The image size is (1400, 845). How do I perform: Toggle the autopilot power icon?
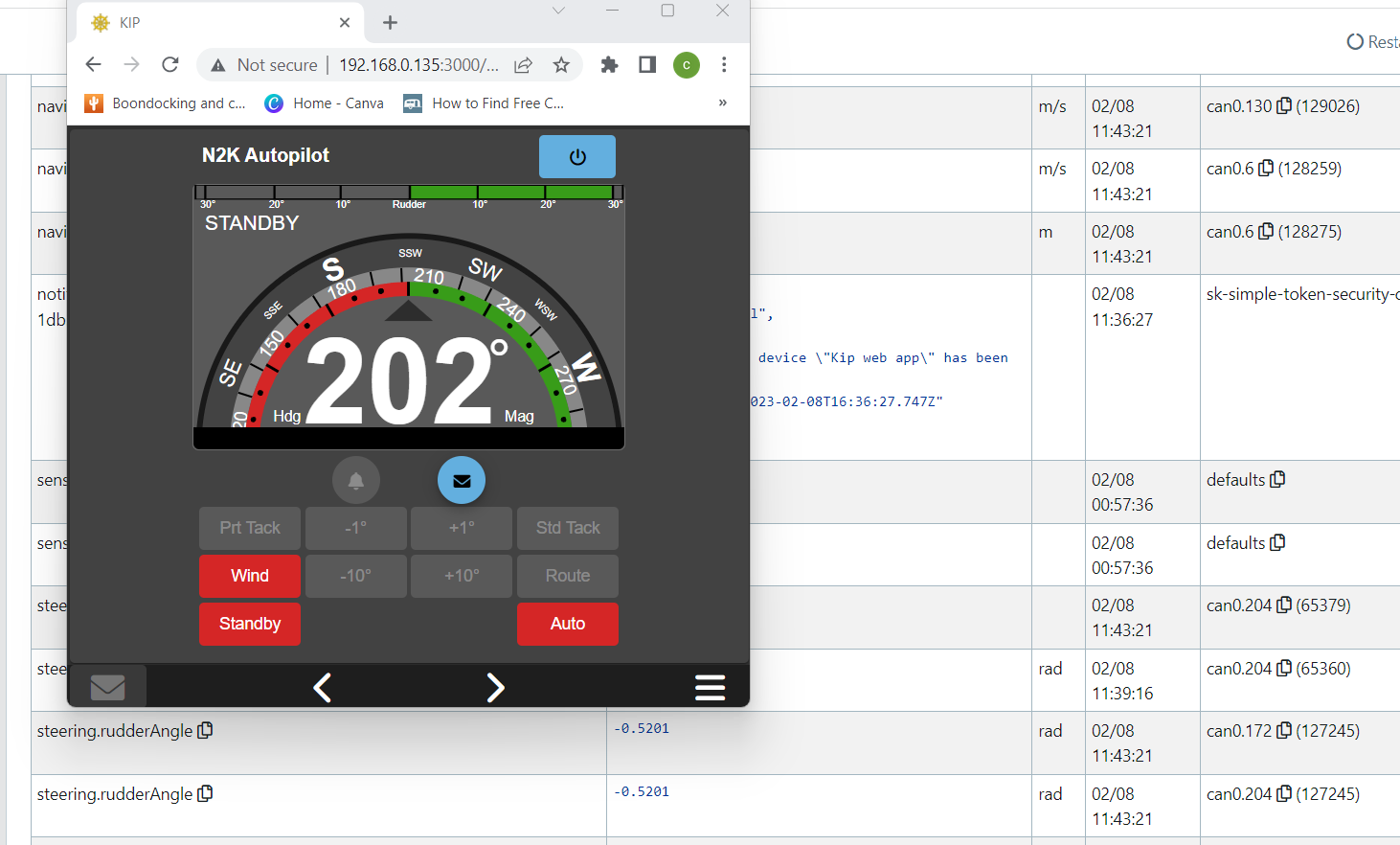point(577,156)
